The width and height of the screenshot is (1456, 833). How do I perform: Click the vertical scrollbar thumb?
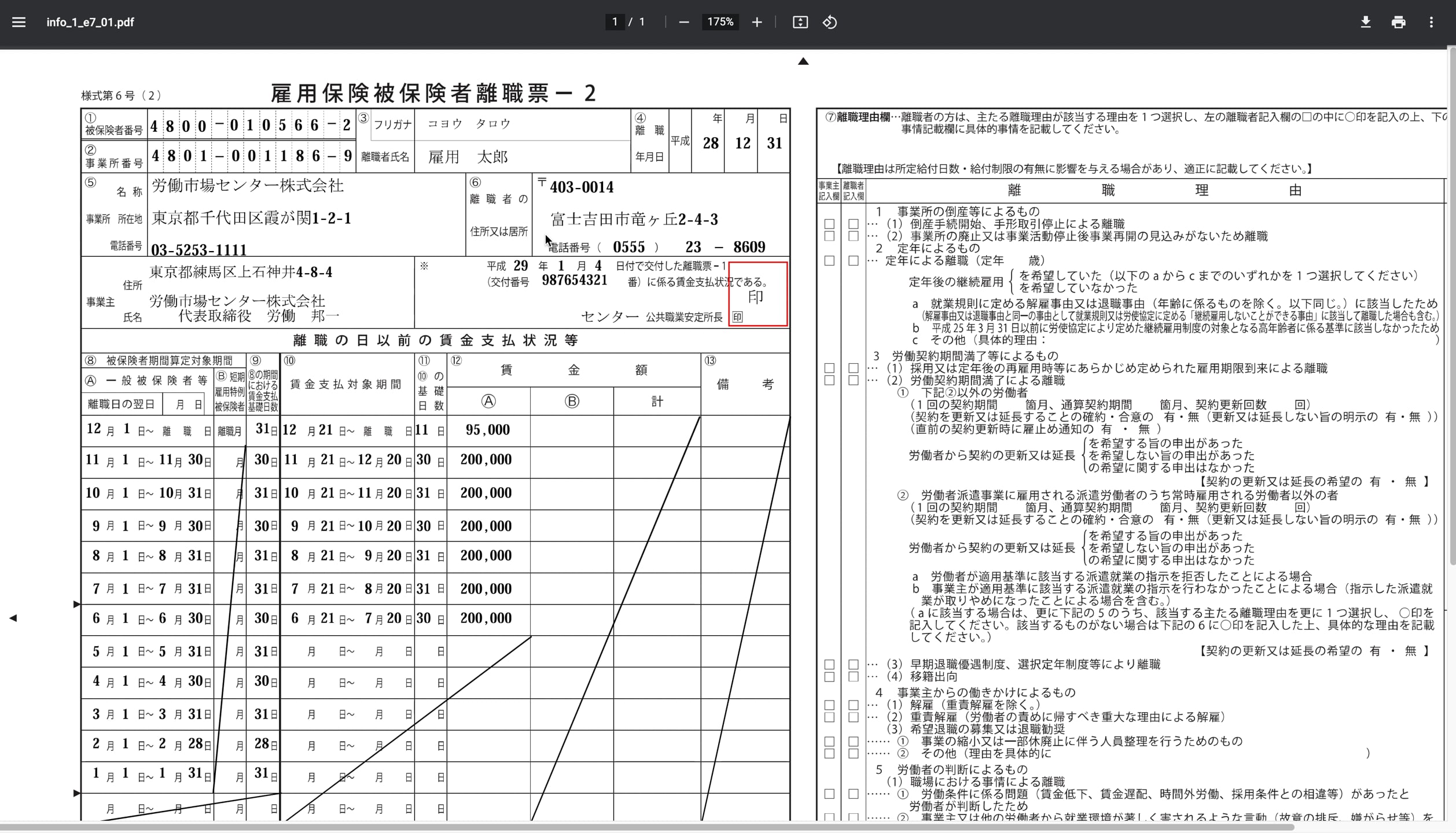coord(1452,307)
